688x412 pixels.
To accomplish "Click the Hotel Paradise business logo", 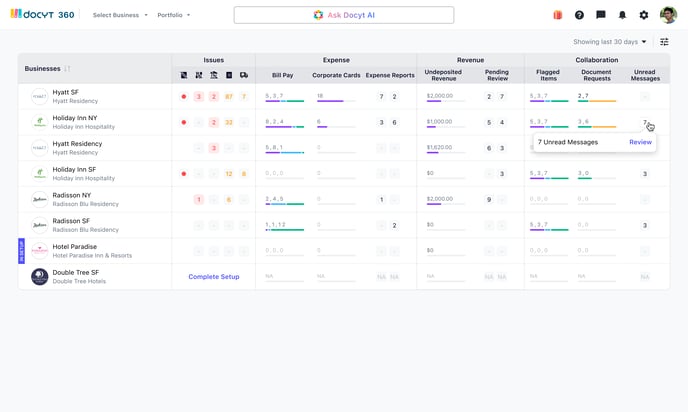I will 39,251.
